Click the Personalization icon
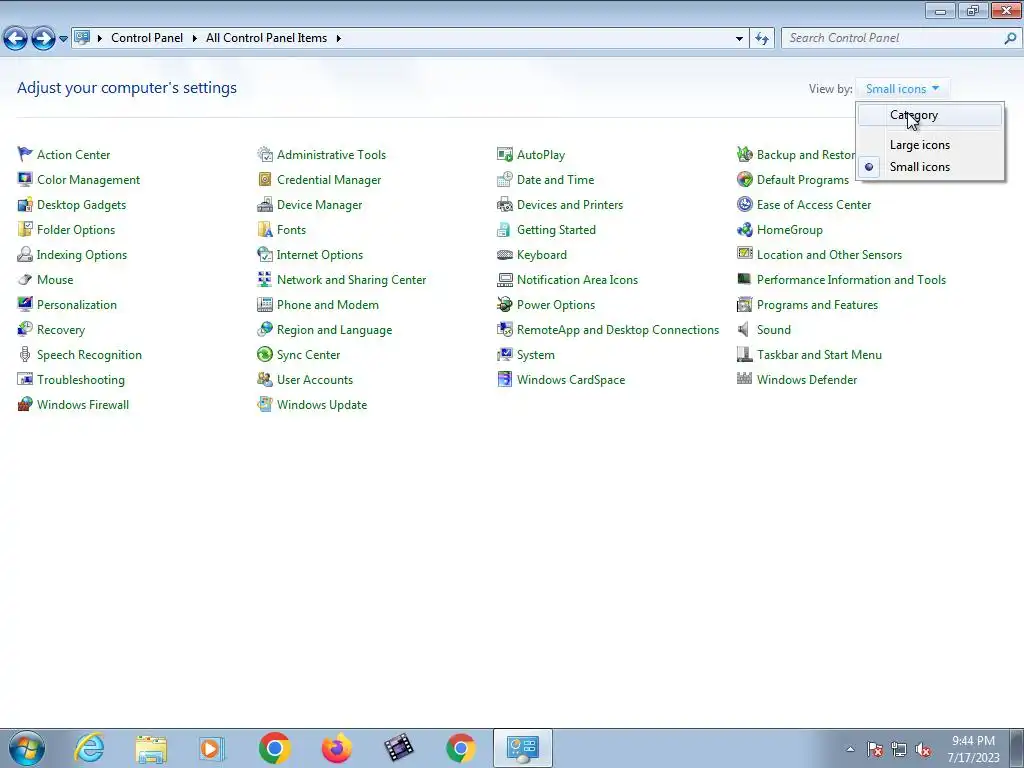The width and height of the screenshot is (1024, 768). [x=25, y=304]
